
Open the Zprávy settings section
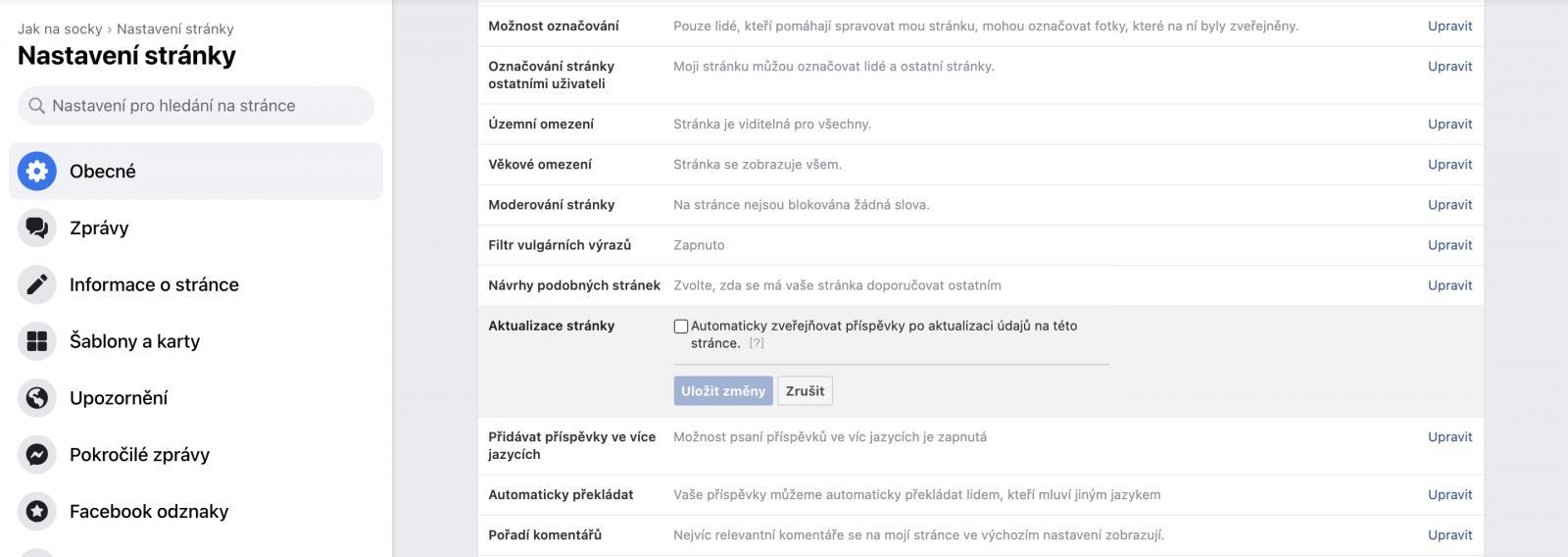pyautogui.click(x=99, y=228)
